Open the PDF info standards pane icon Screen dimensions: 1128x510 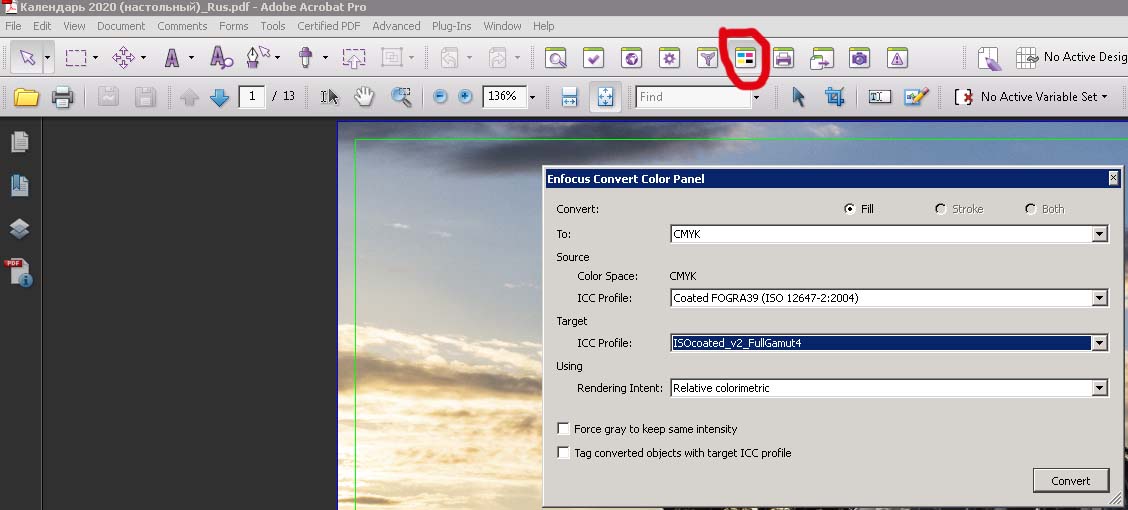20,273
